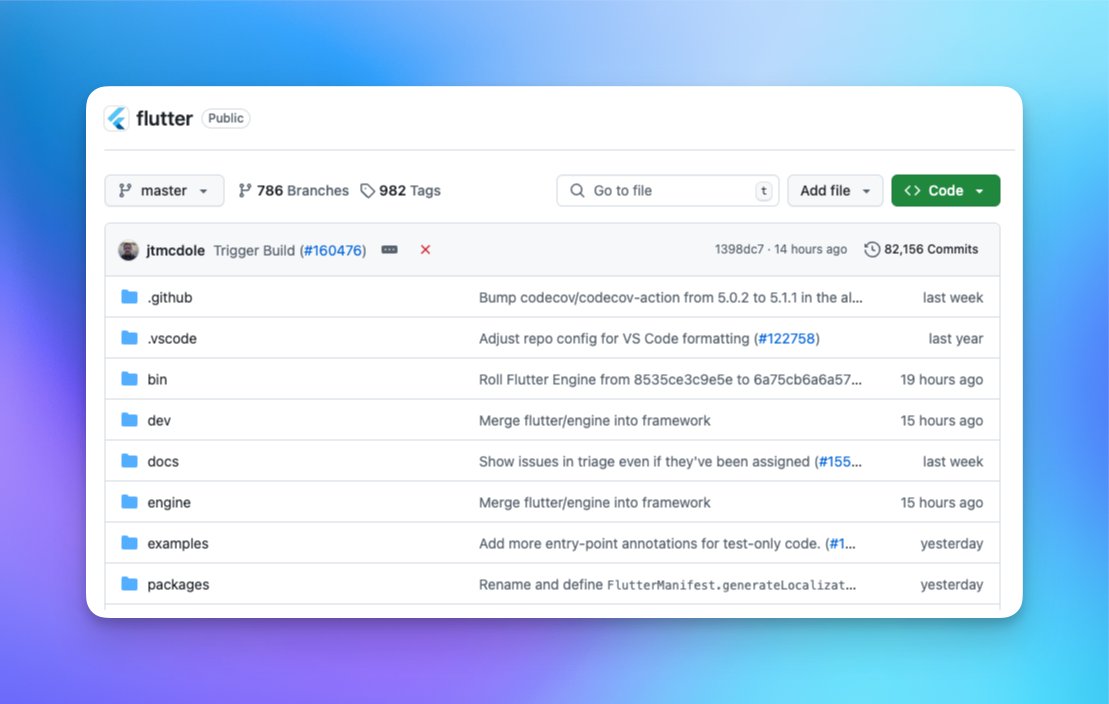
Task: Open the examples folder
Action: click(178, 544)
